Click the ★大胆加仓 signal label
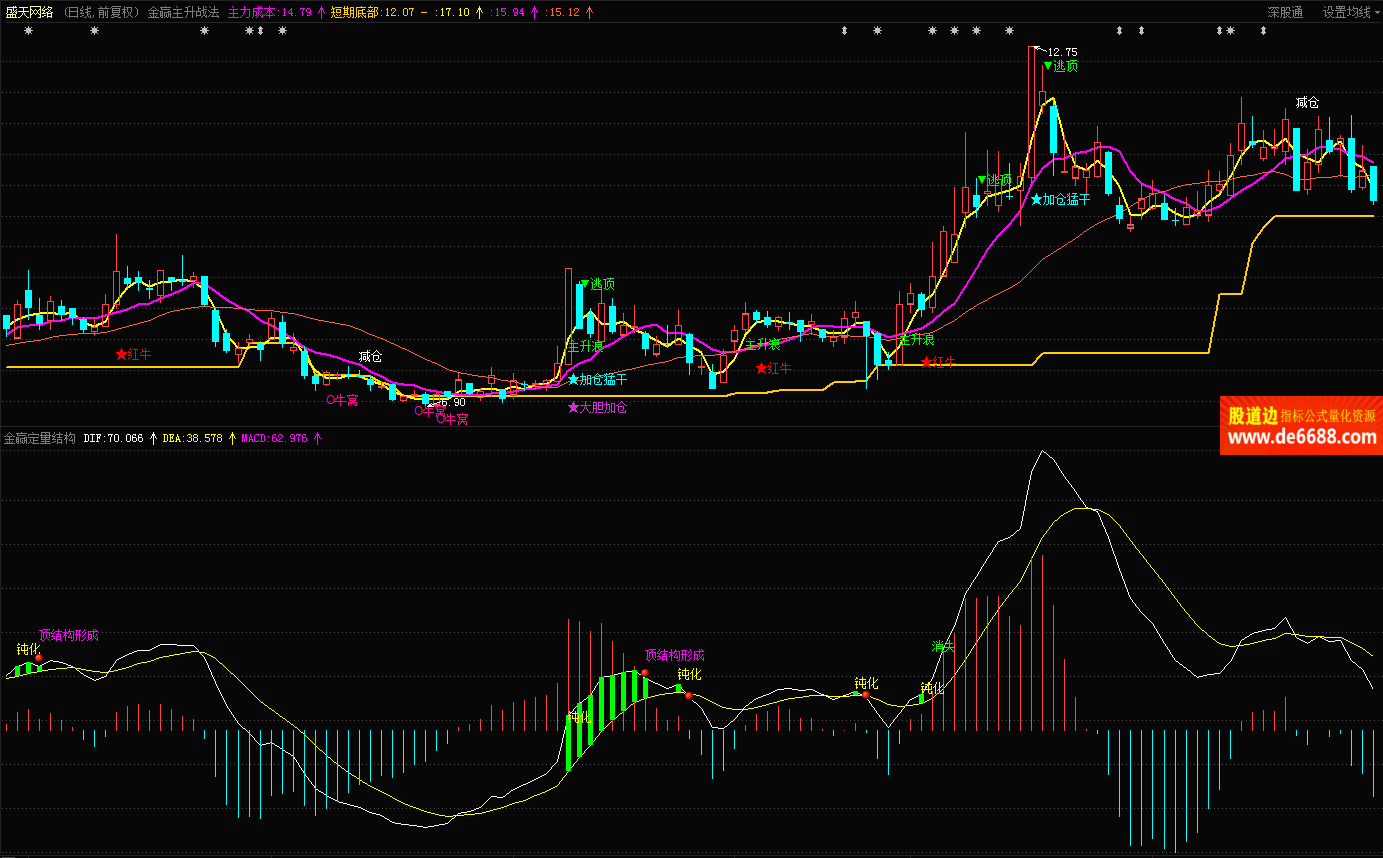This screenshot has height=858, width=1383. [597, 408]
